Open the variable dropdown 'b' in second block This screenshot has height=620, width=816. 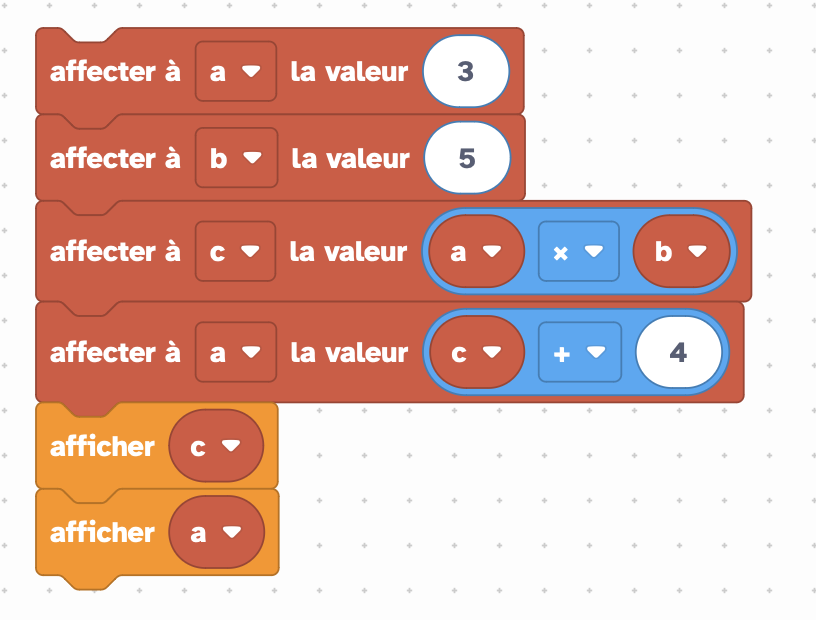point(236,158)
